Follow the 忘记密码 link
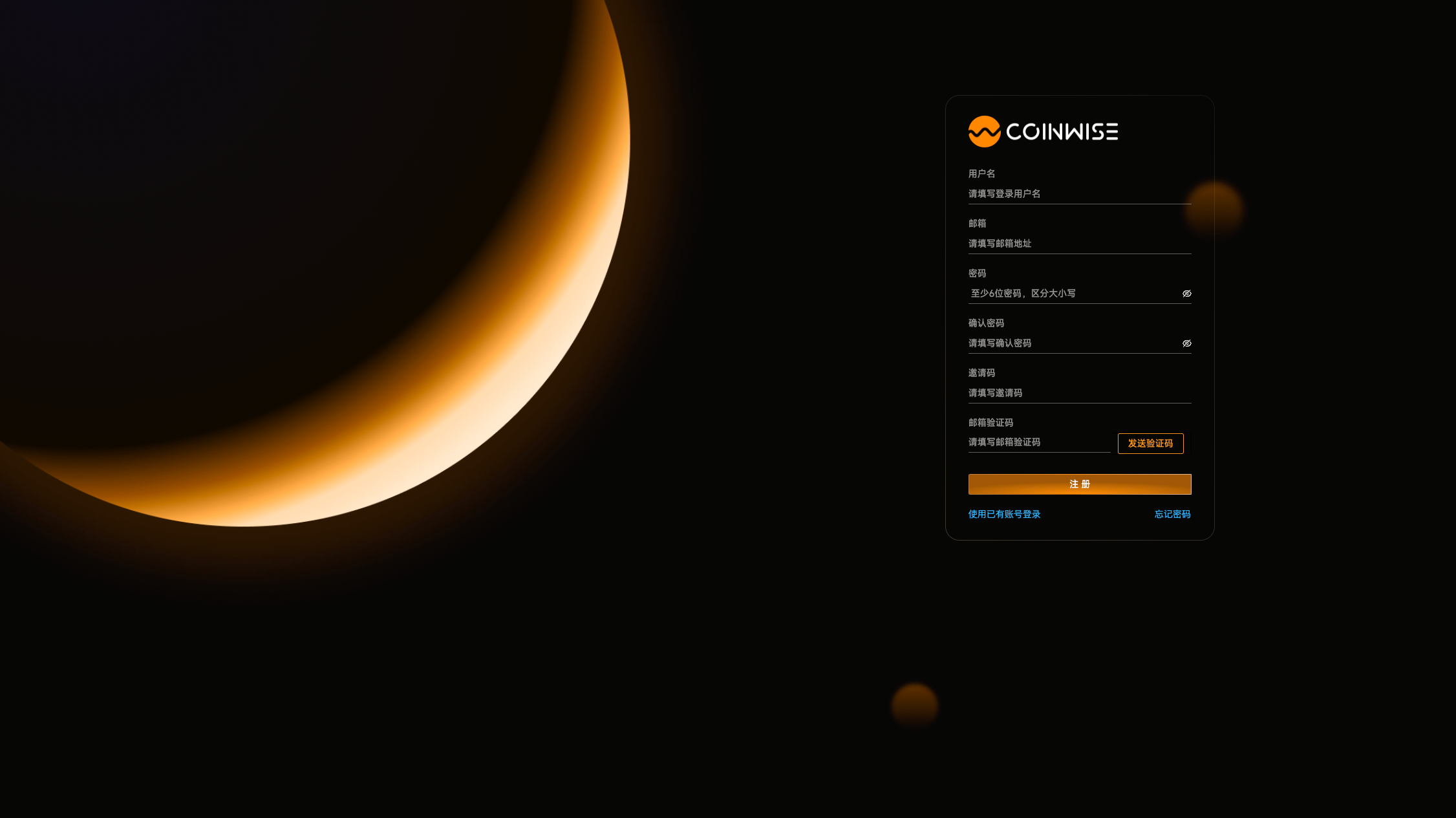Image resolution: width=1456 pixels, height=818 pixels. coord(1172,514)
